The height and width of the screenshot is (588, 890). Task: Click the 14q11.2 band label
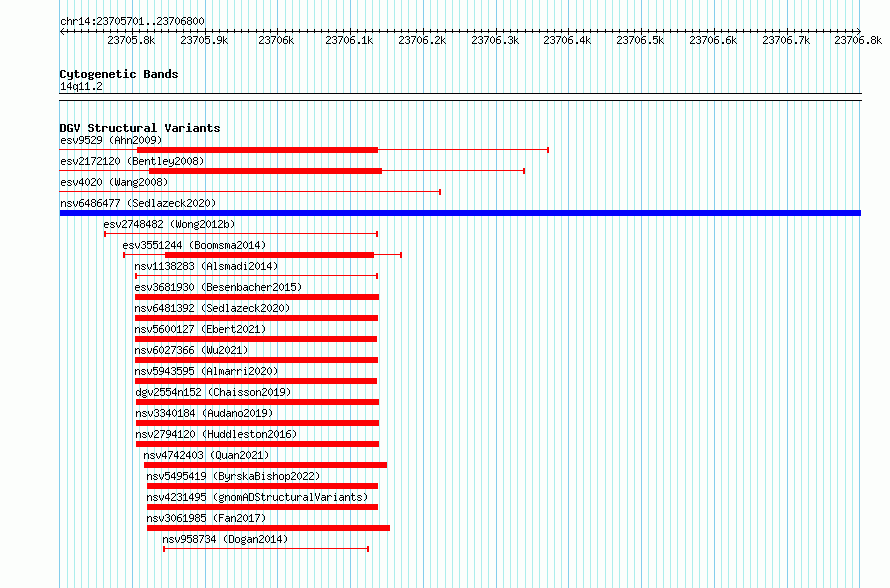point(81,86)
